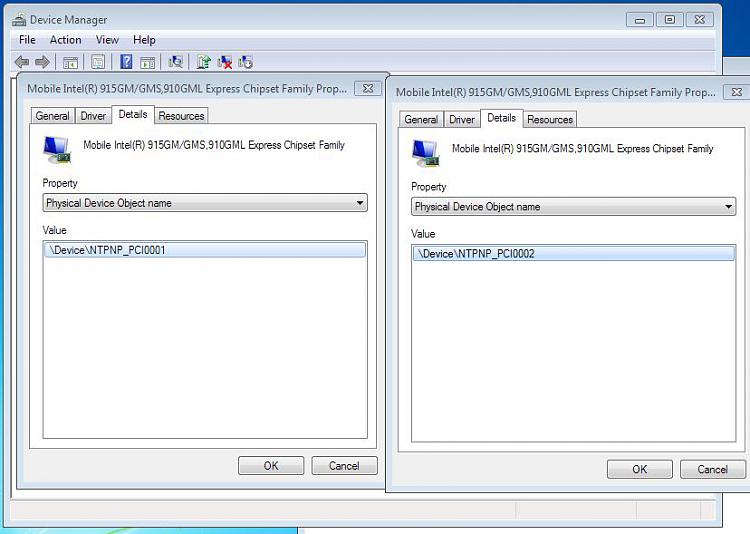Select the \Device\NTPNP_PCI0002 value row
750x534 pixels.
pos(574,254)
